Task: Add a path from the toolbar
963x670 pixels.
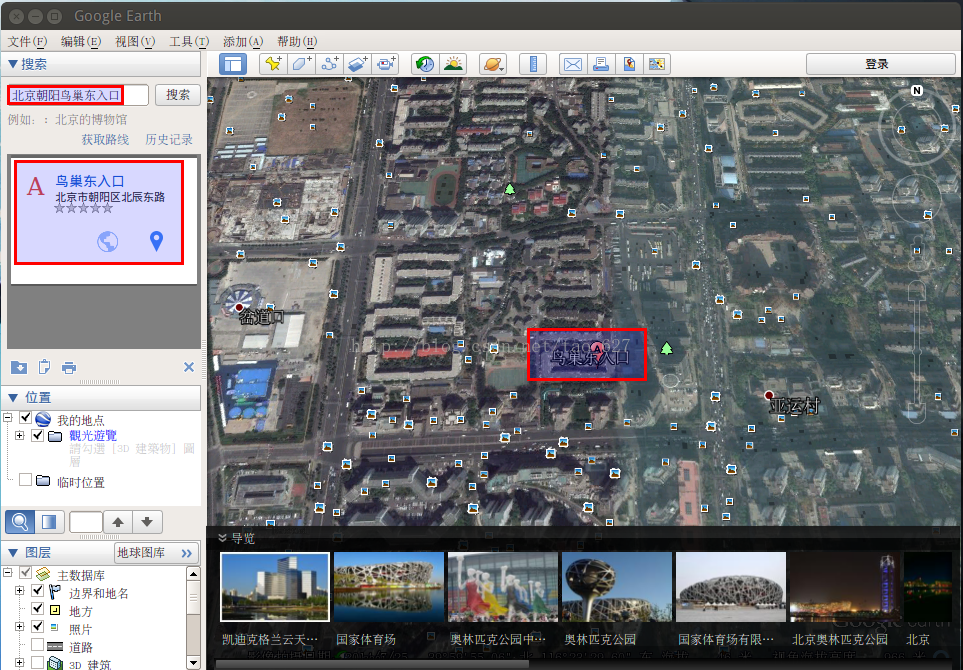Action: pos(330,64)
